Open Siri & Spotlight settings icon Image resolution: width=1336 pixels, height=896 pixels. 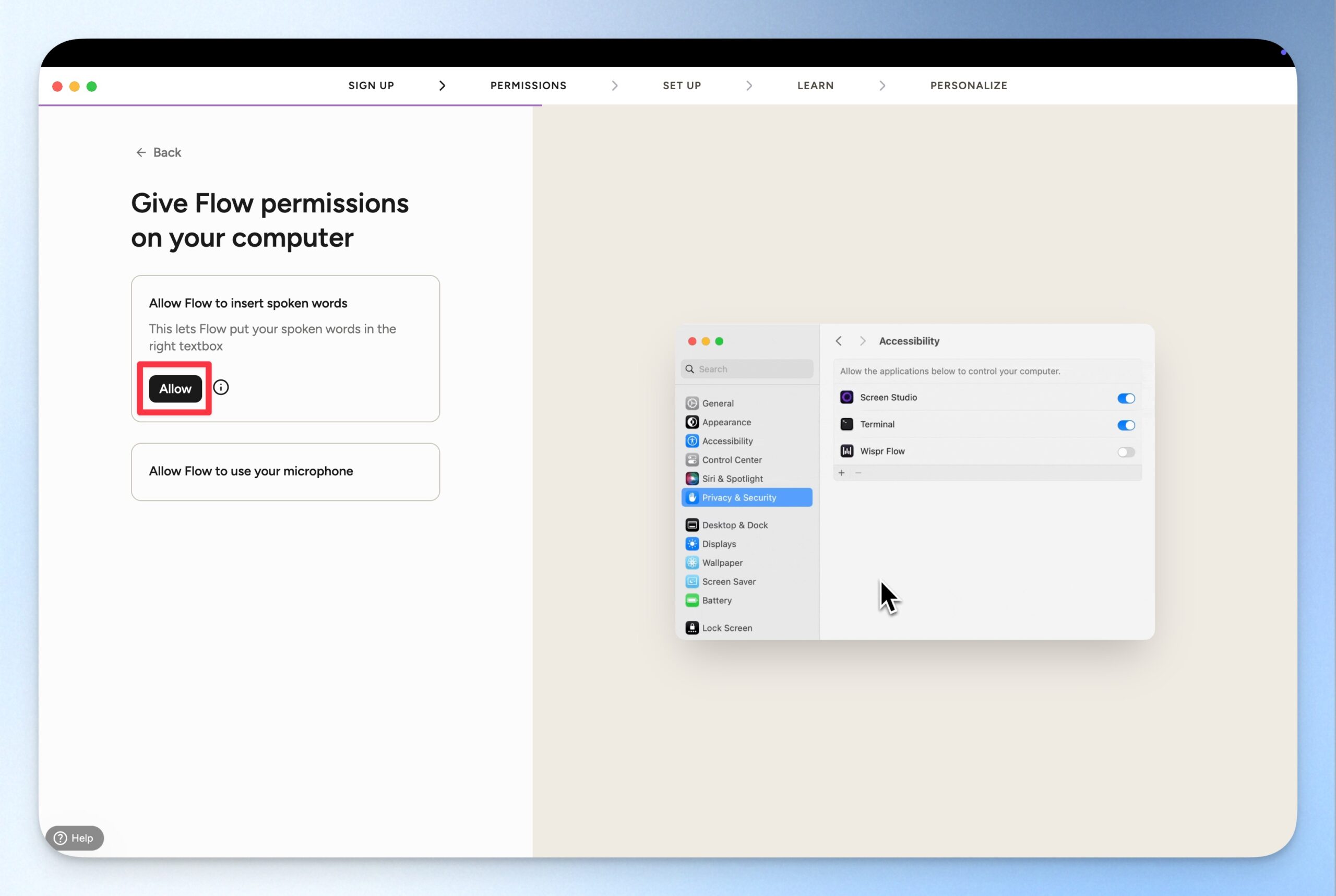tap(692, 479)
